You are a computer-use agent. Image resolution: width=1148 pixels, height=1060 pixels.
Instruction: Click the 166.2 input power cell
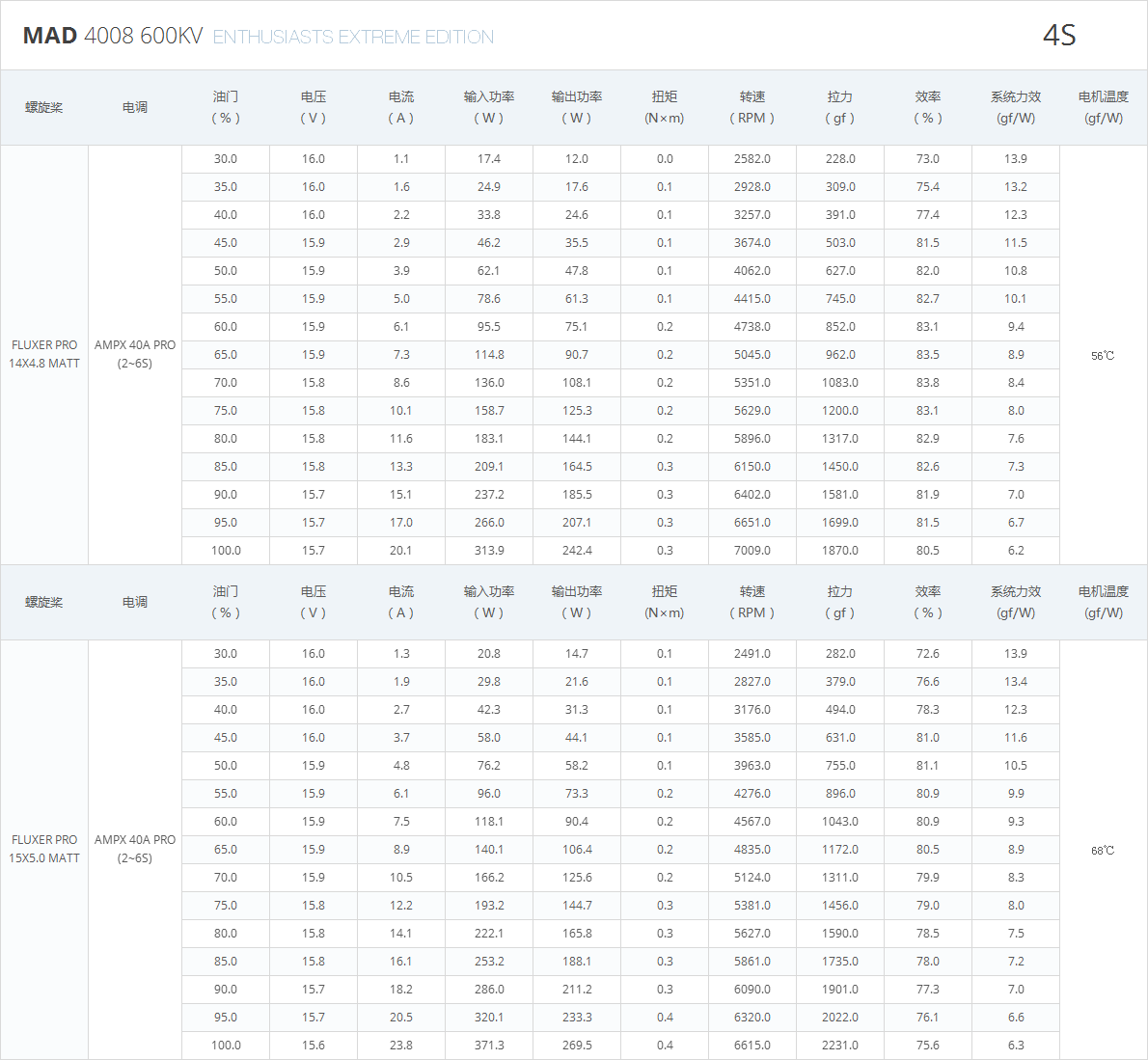pyautogui.click(x=489, y=878)
